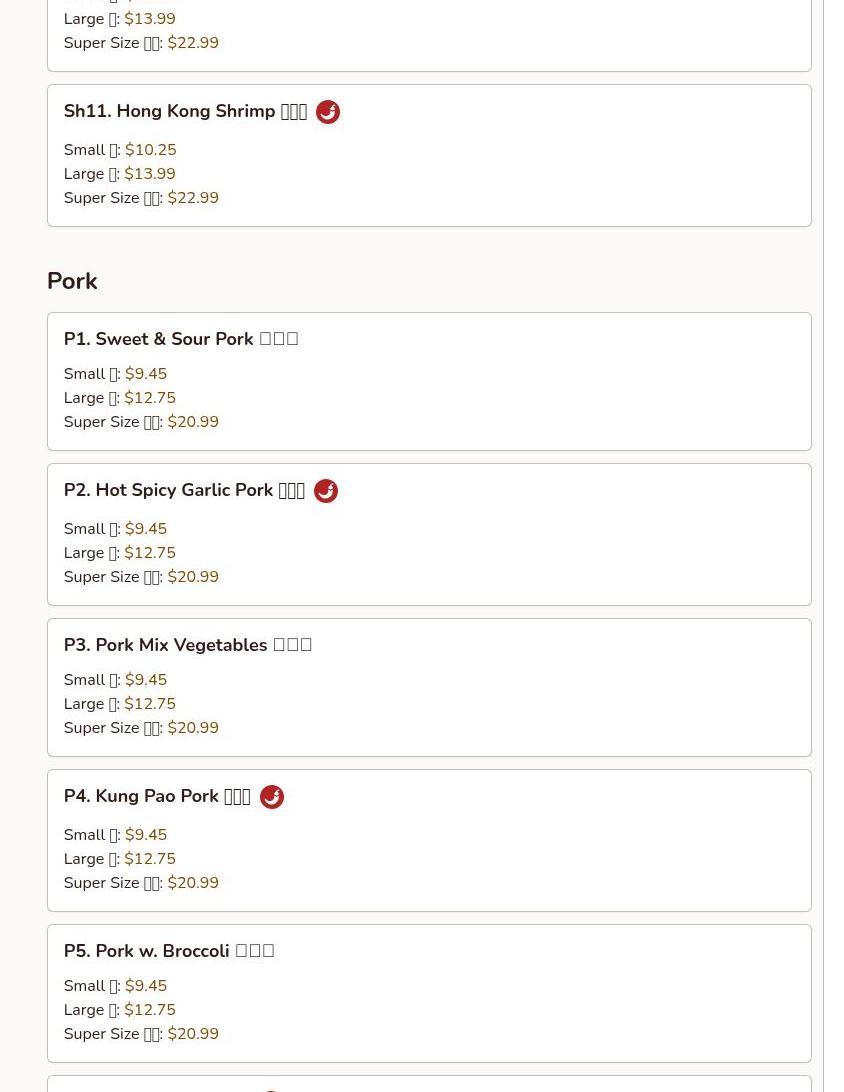Select the P5. Pork w. Broccoli title
844x1092 pixels.
tap(168, 951)
